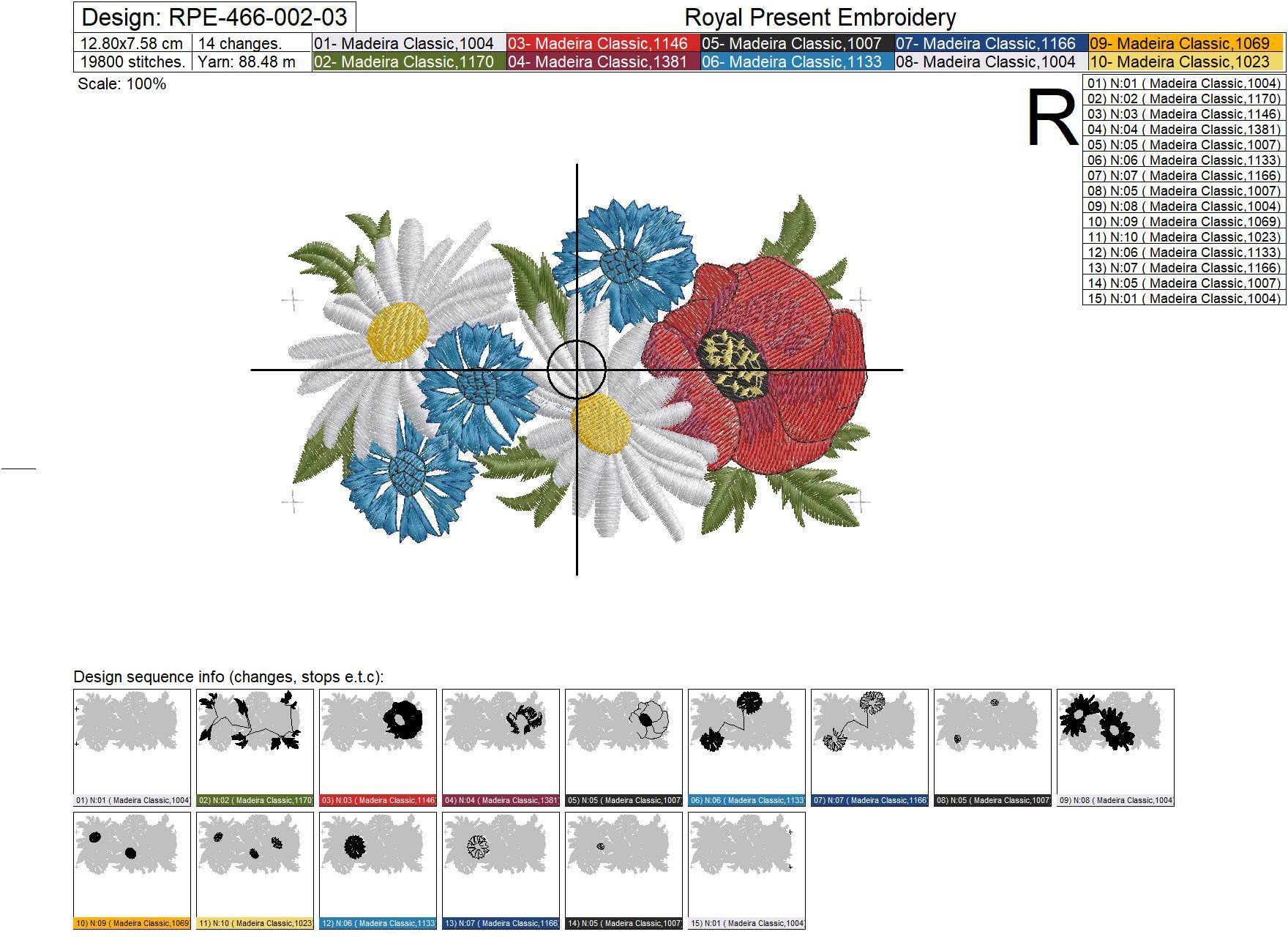Show sequence thumbnail 14) N:05

click(624, 870)
